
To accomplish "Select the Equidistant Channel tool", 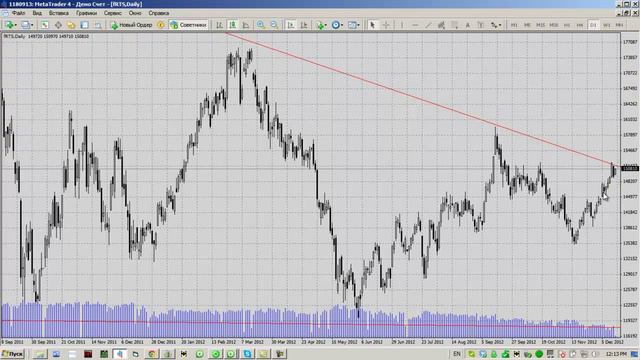I will coord(441,25).
